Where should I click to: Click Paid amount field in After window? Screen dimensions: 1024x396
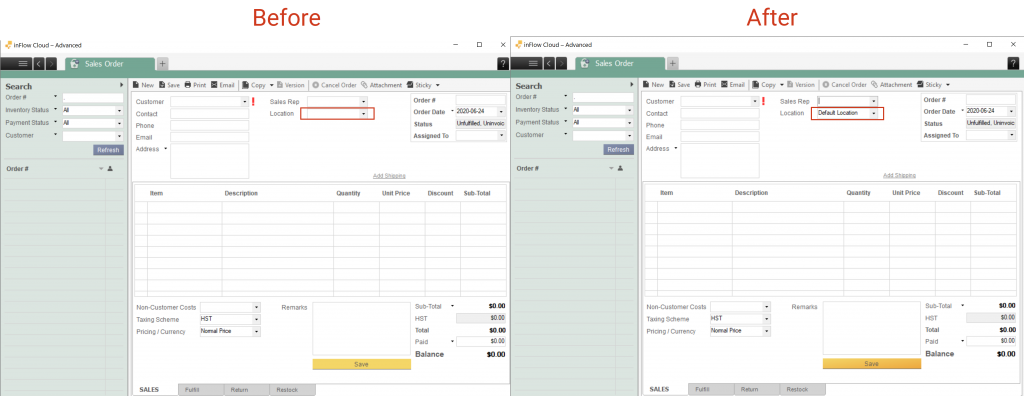point(991,341)
